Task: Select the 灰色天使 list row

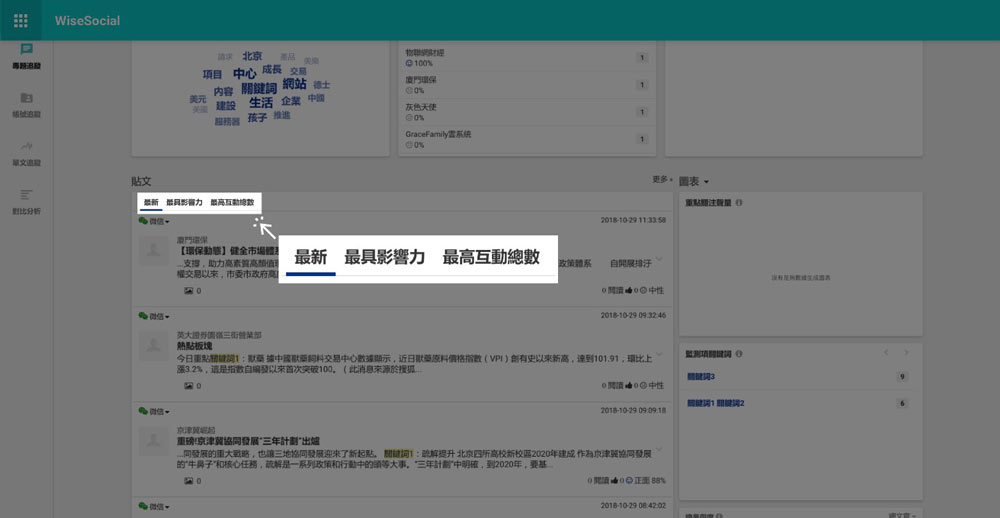Action: click(527, 112)
